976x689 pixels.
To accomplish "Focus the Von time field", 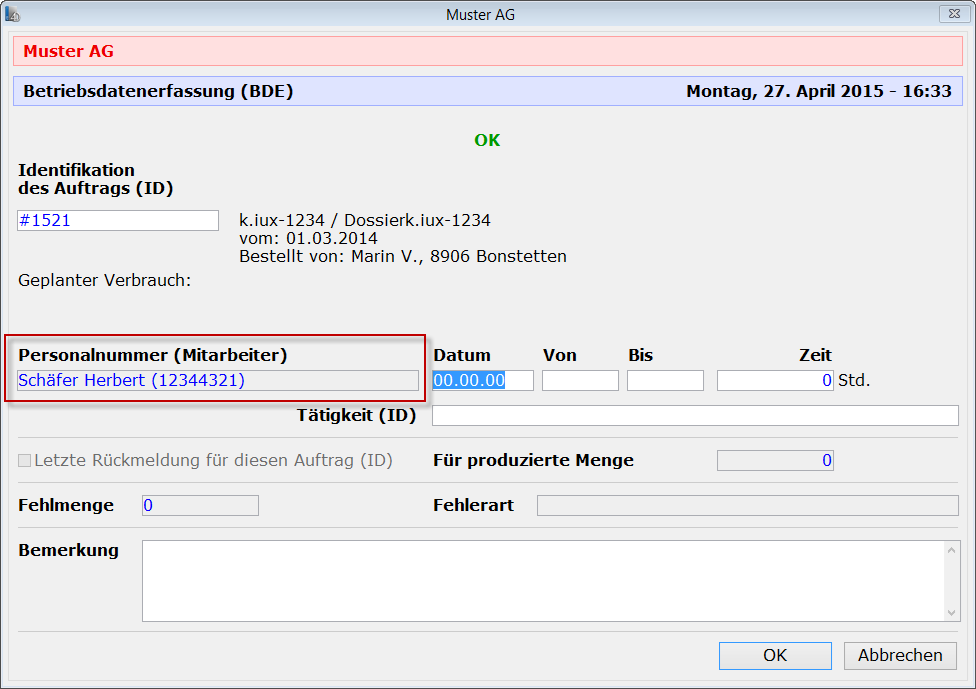I will pyautogui.click(x=580, y=381).
